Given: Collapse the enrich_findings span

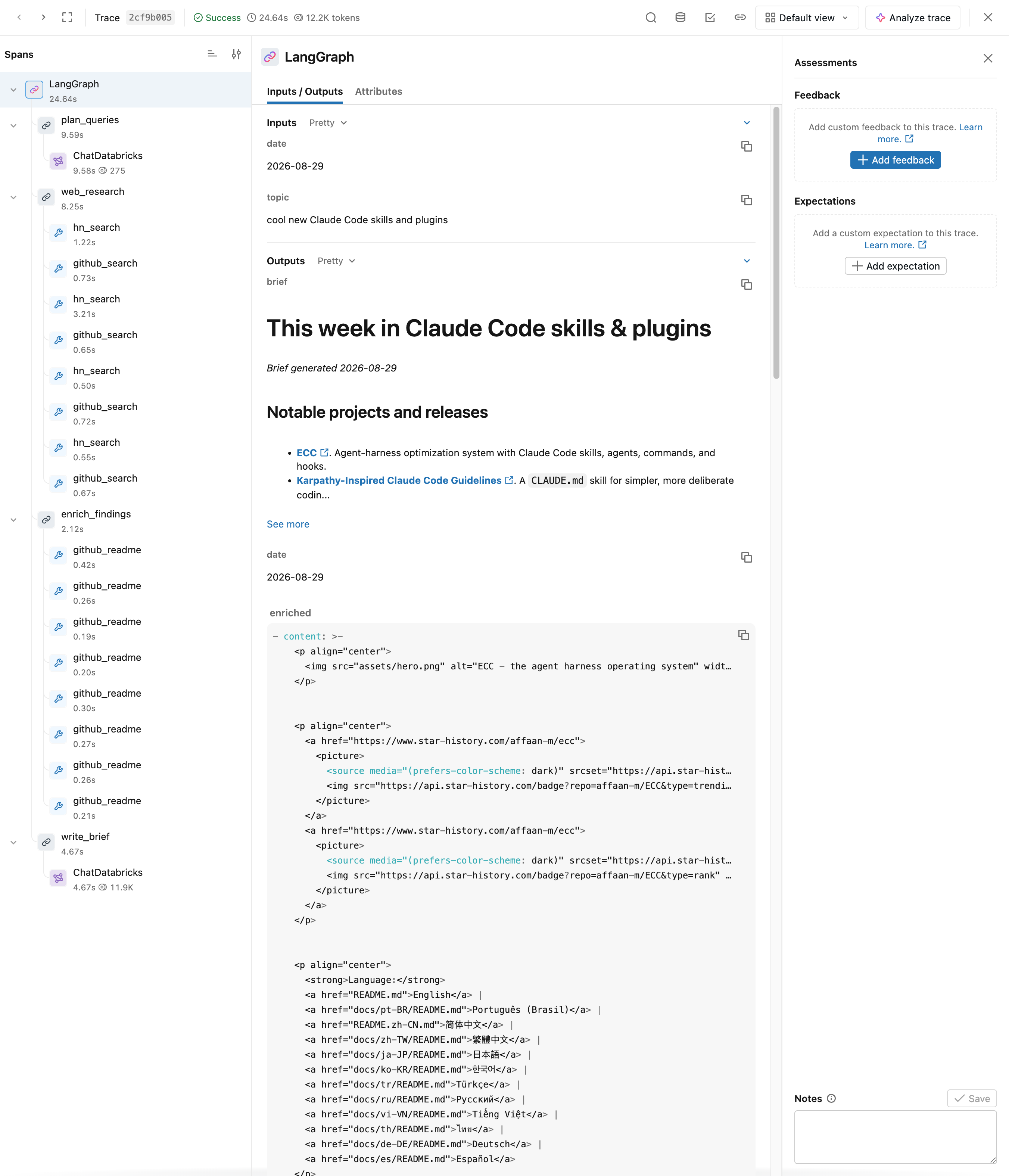Looking at the screenshot, I should click(x=13, y=520).
